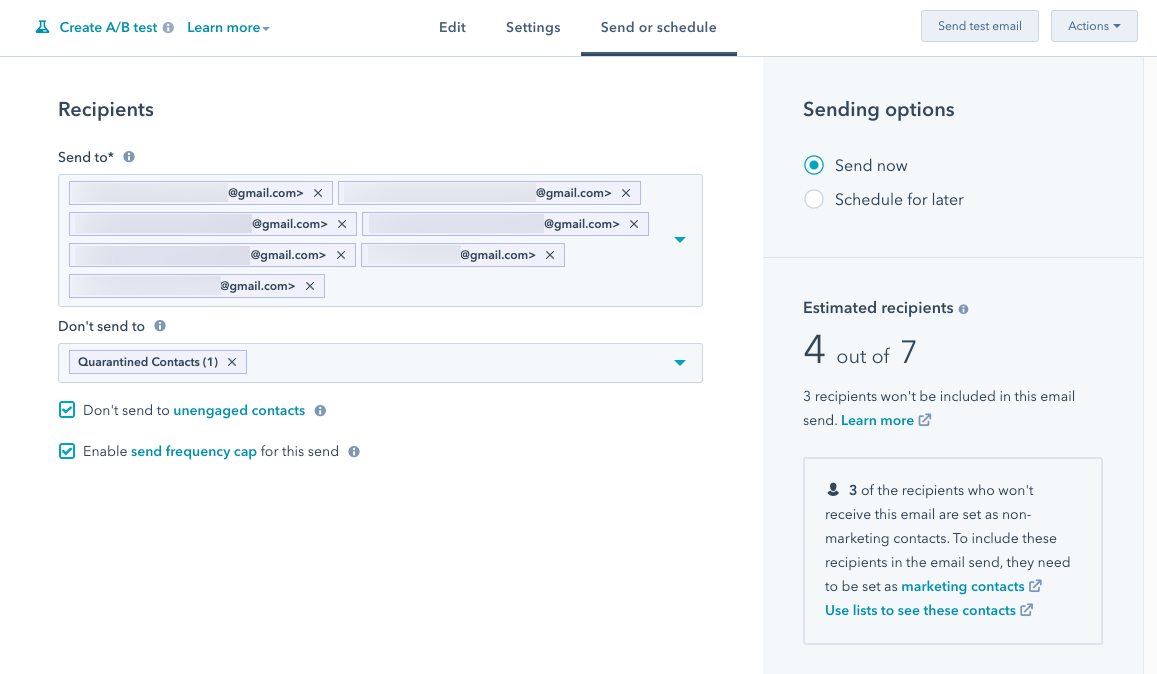Screen dimensions: 1157x674
Task: Expand the Send to recipients dropdown arrow
Action: [680, 239]
